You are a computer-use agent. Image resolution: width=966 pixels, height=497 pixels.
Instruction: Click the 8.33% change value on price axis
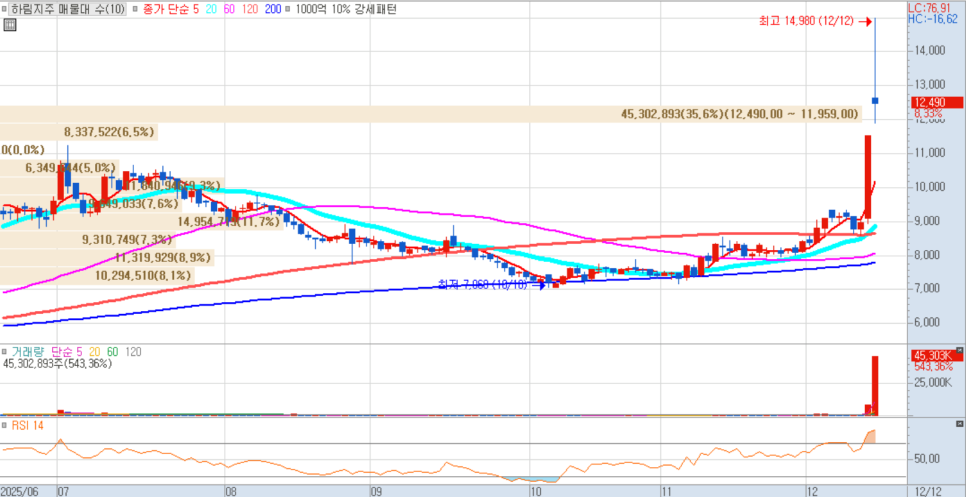click(x=927, y=113)
